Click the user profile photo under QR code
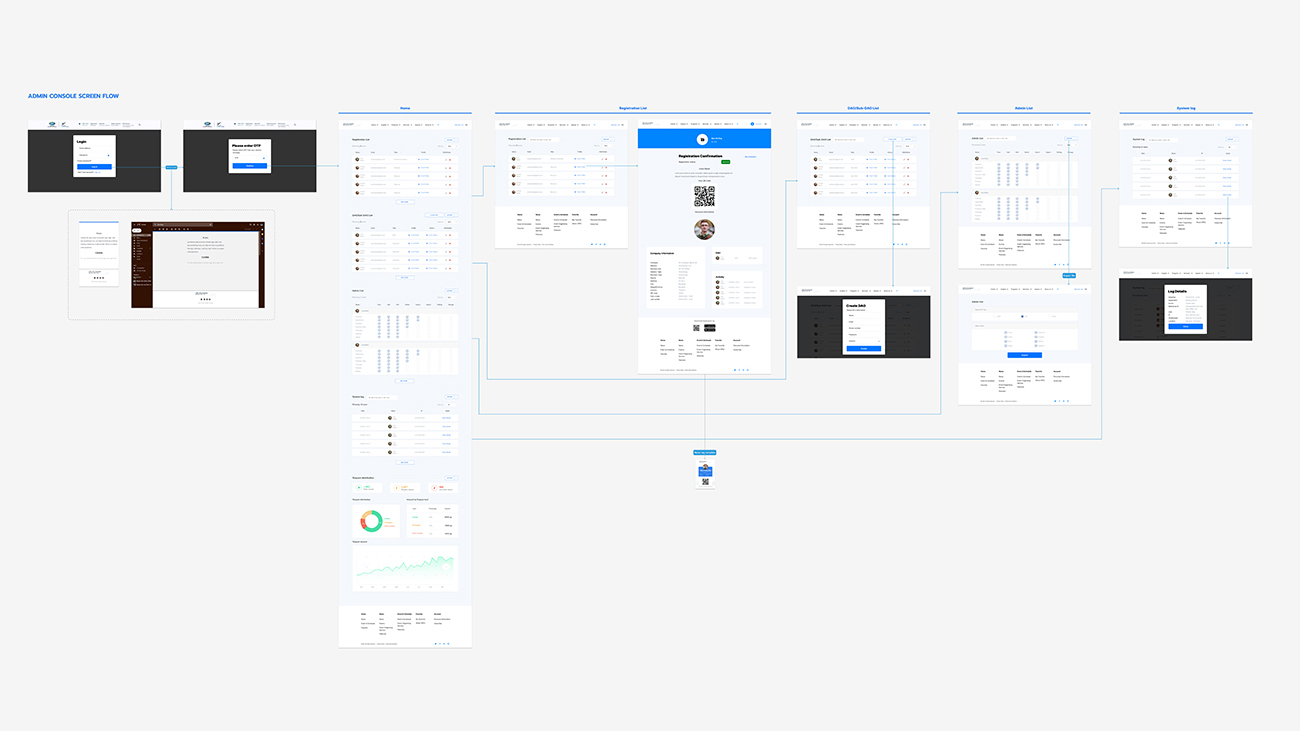This screenshot has height=731, width=1300. coord(704,229)
